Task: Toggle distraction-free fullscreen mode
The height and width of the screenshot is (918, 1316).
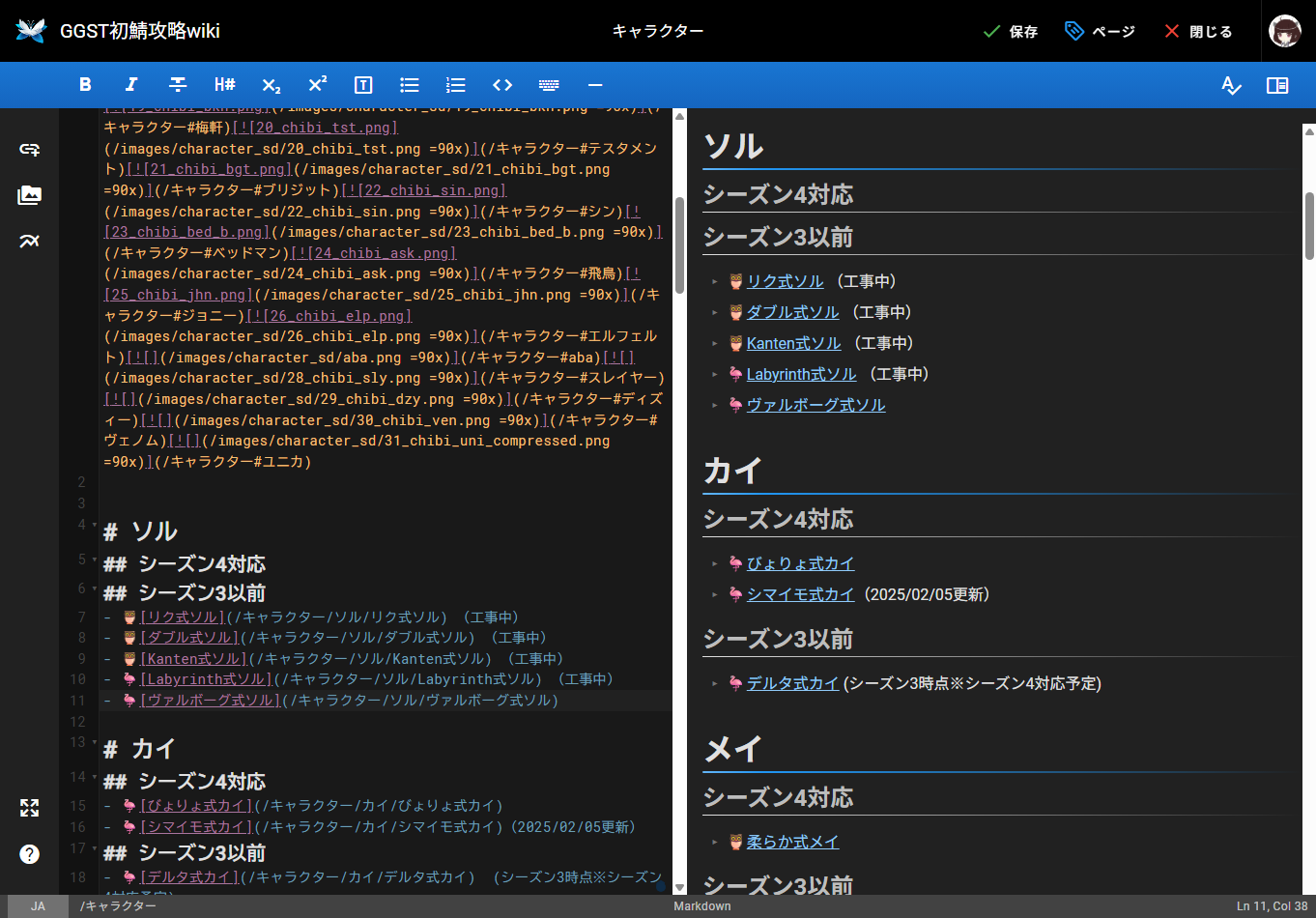Action: [x=29, y=808]
